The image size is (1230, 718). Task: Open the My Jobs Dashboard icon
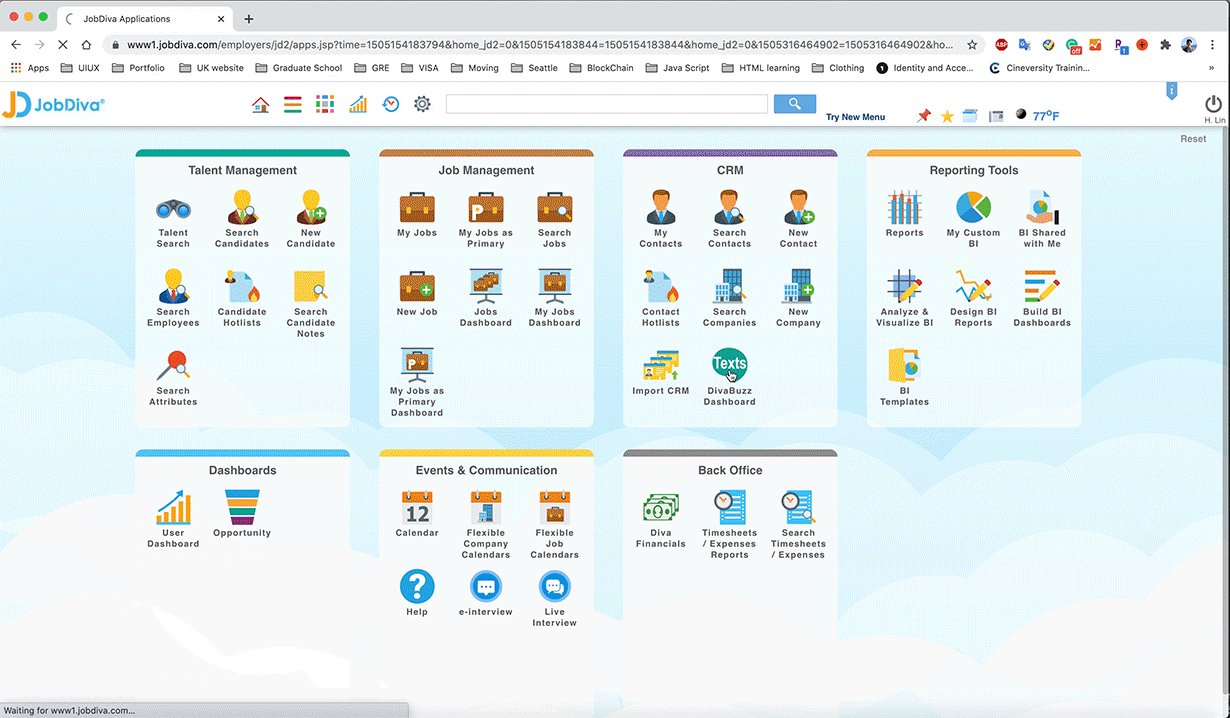pyautogui.click(x=555, y=286)
